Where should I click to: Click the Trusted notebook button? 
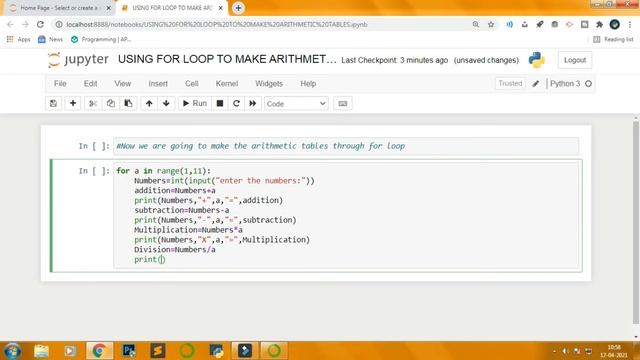tap(510, 83)
